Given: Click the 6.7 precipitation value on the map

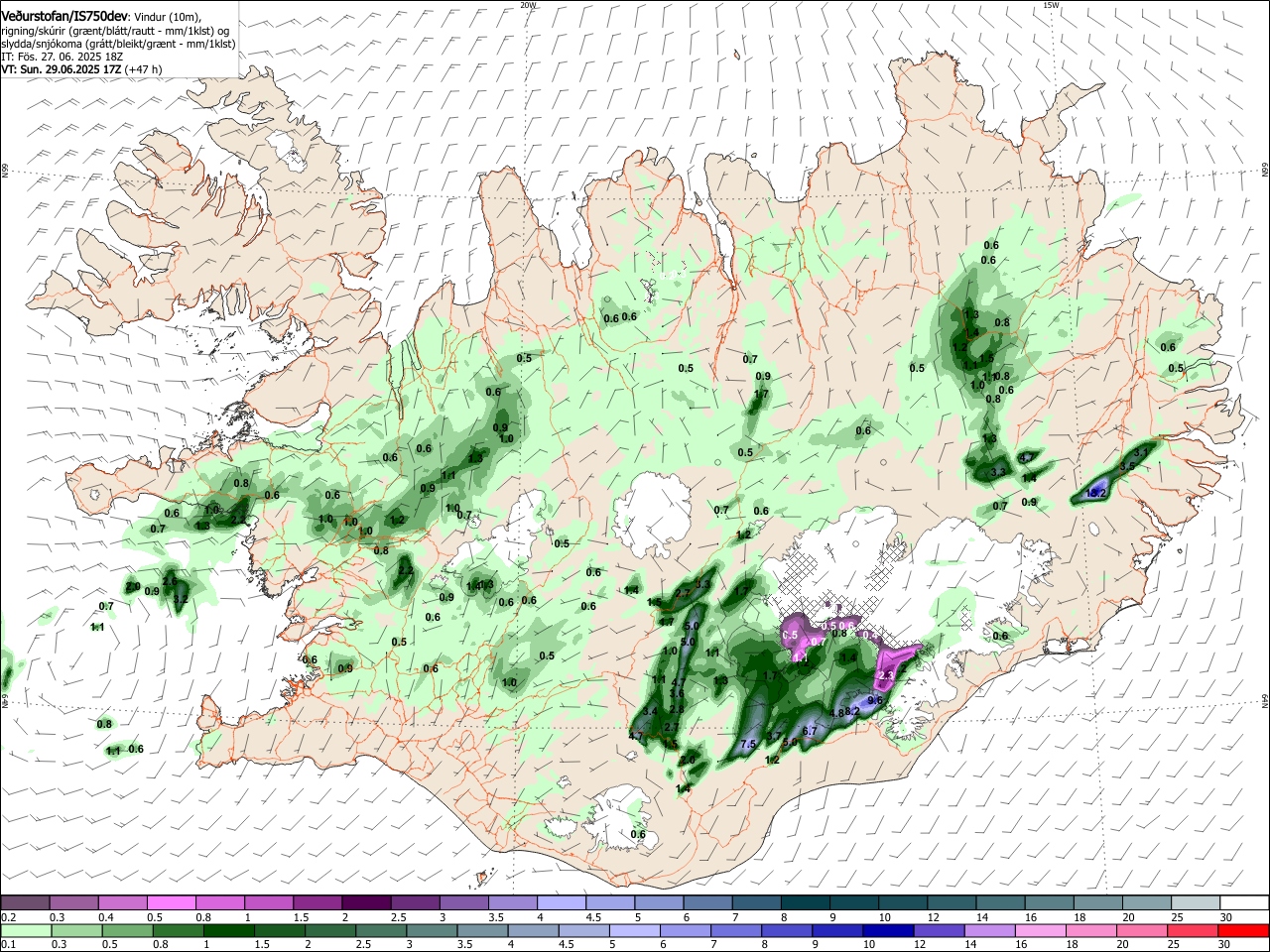Looking at the screenshot, I should tap(809, 731).
